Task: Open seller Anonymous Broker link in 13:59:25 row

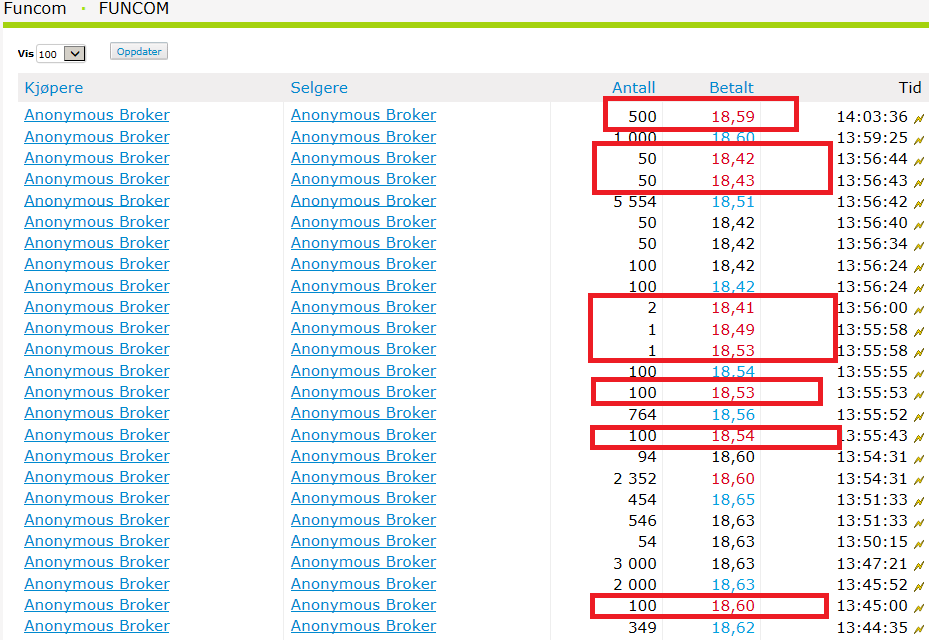Action: 363,137
